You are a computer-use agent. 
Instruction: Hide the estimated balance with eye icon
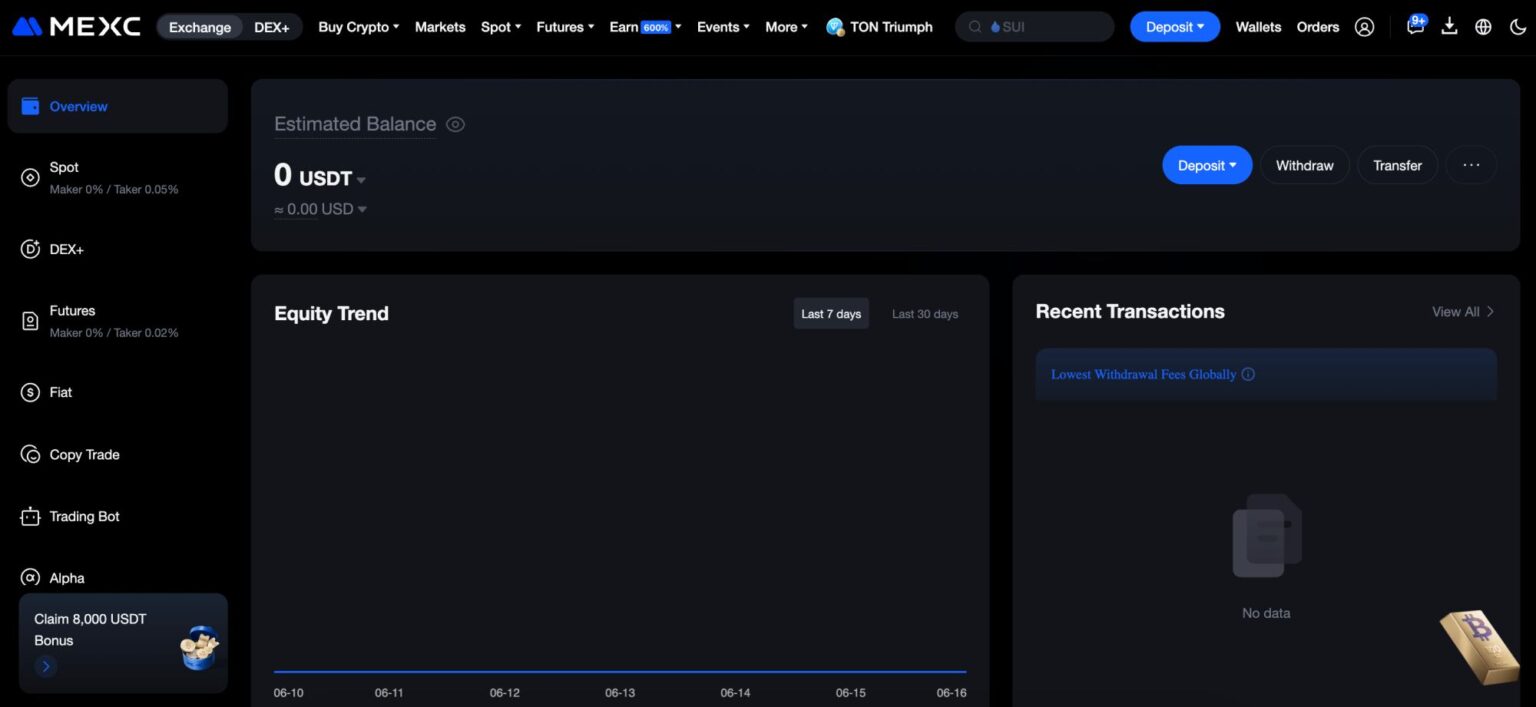pos(455,124)
